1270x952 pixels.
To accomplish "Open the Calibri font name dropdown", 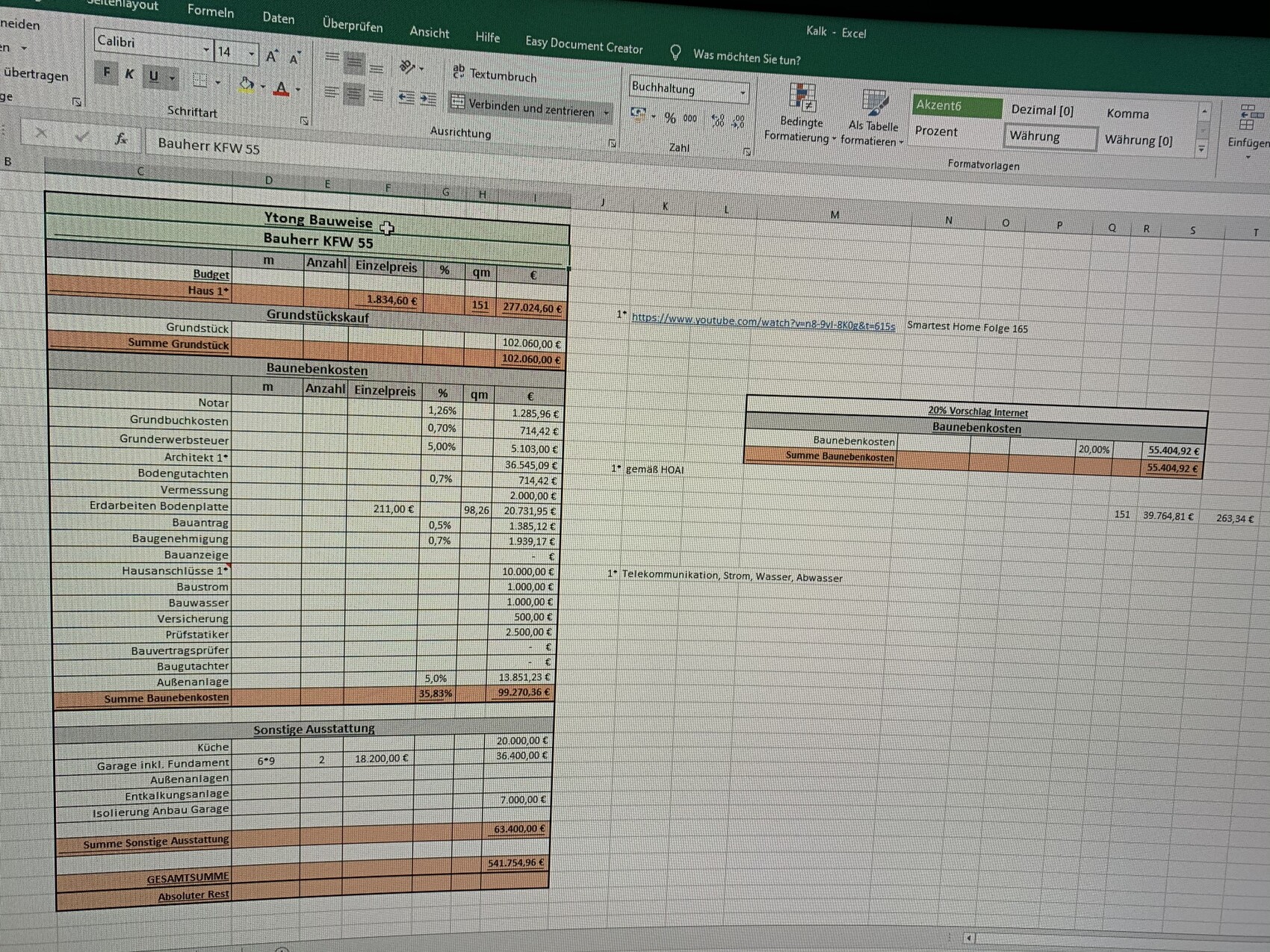I will [x=206, y=50].
